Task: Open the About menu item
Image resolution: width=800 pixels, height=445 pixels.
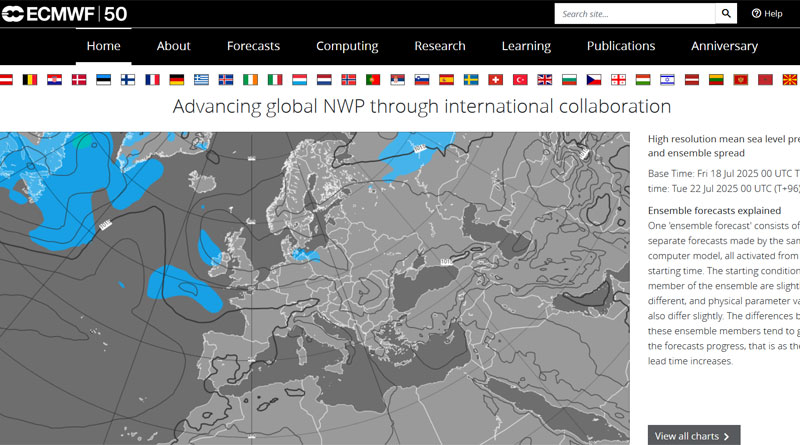Action: coord(173,46)
